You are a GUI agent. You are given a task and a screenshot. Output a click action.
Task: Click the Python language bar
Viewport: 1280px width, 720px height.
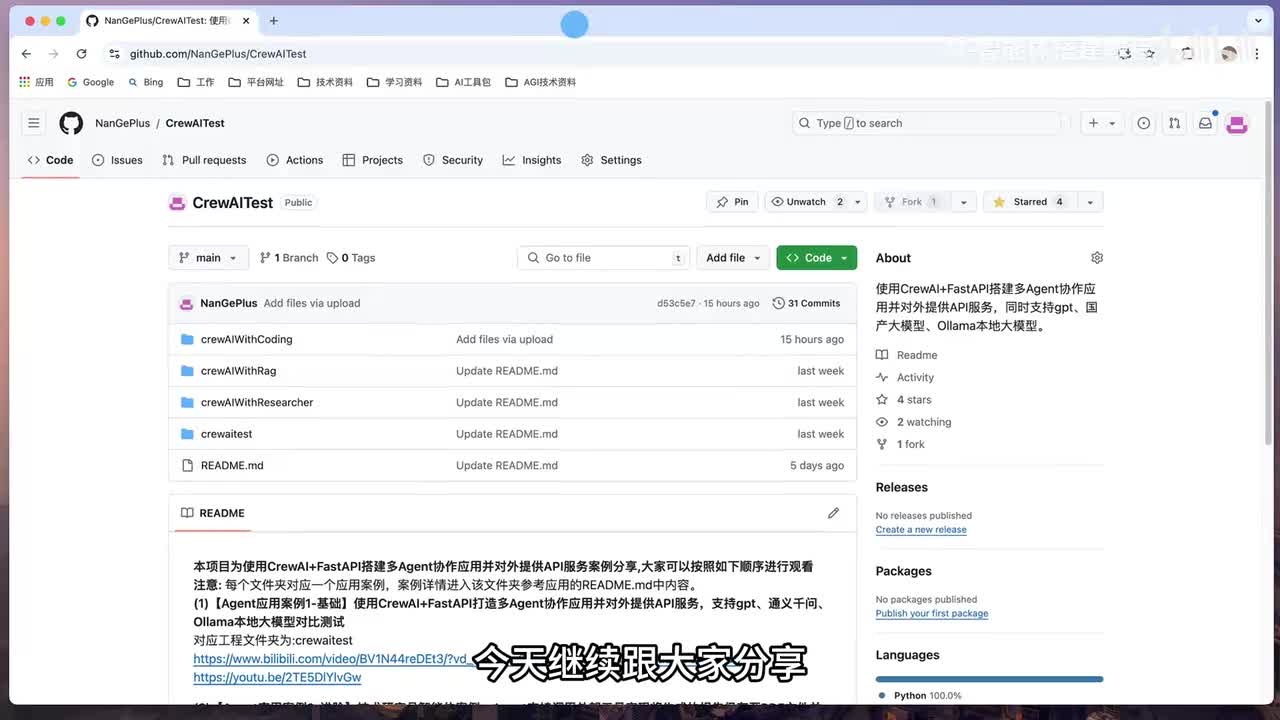tap(989, 679)
